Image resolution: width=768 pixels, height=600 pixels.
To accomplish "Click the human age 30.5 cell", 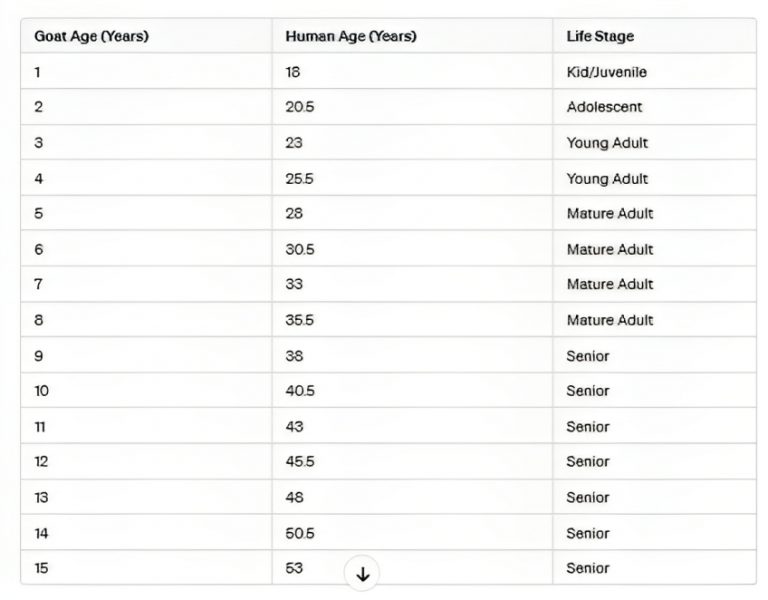I will [412, 249].
